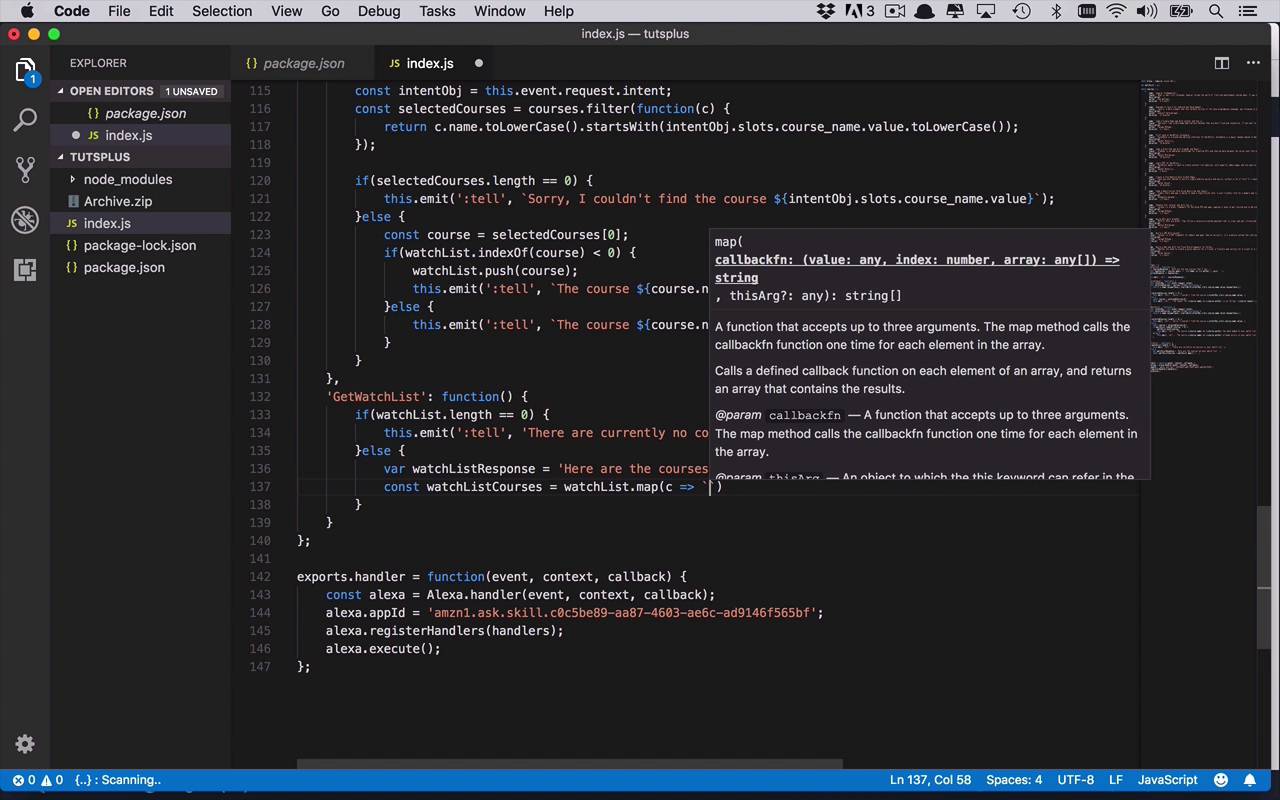Image resolution: width=1280 pixels, height=800 pixels.
Task: Open the Source Control view
Action: coord(25,170)
